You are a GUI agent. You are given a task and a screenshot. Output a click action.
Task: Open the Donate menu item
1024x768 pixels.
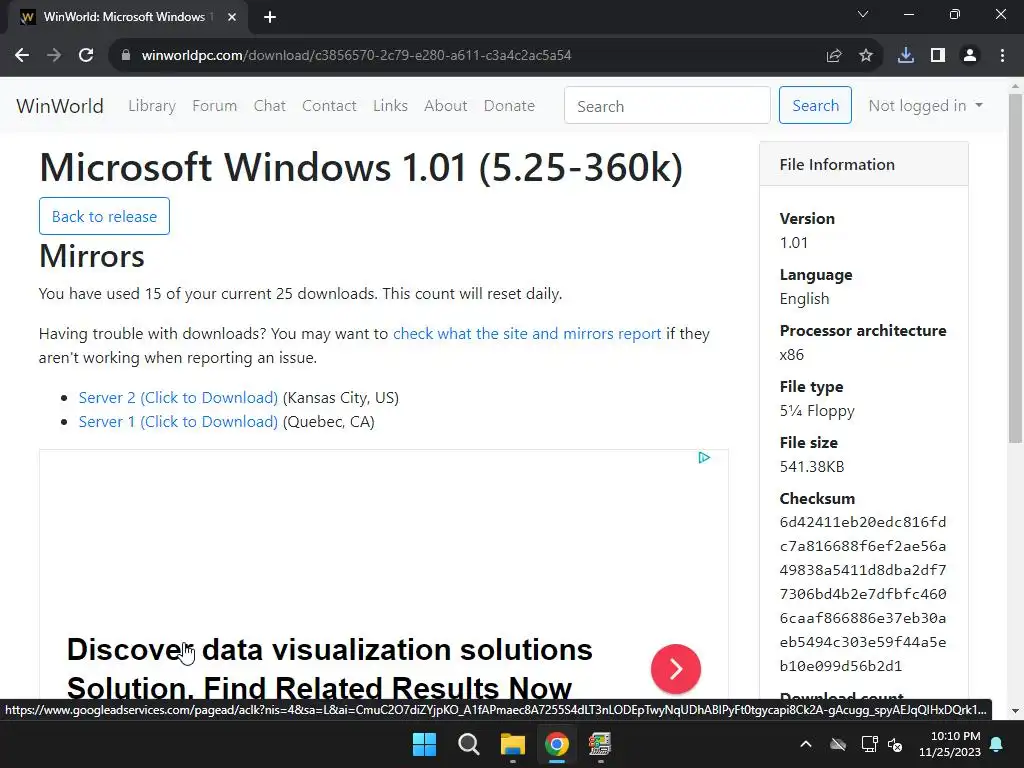[x=509, y=105]
